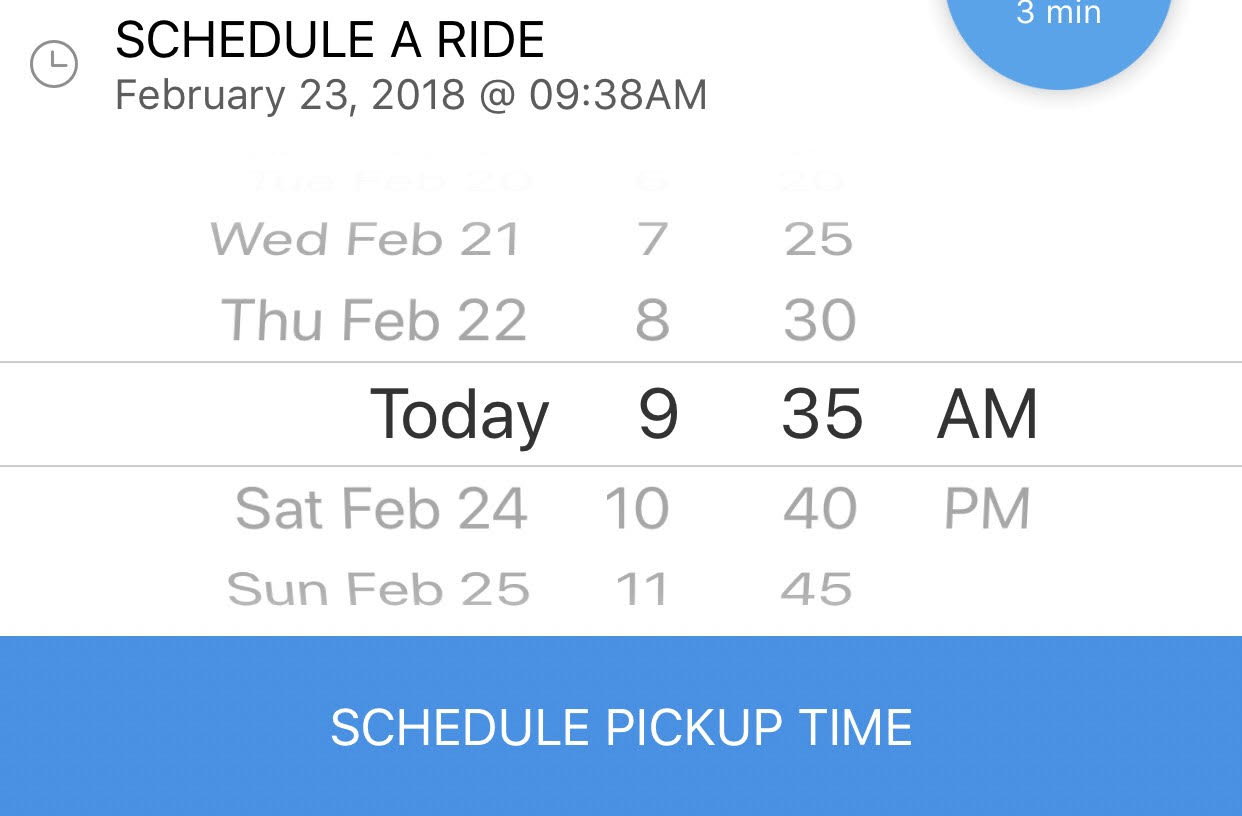Choose minute 30 in the picker
This screenshot has height=816, width=1242.
point(820,321)
